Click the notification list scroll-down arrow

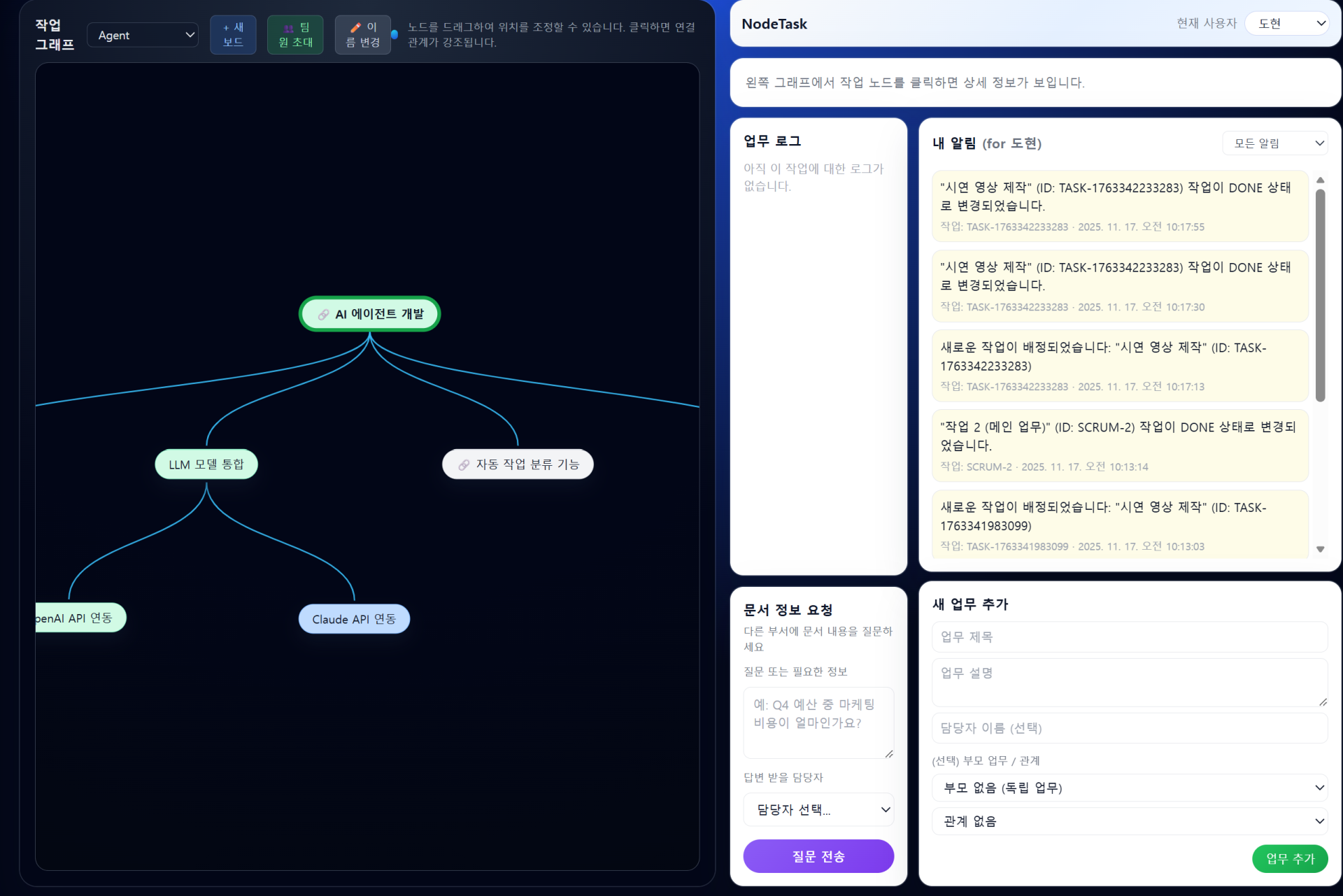(1321, 549)
